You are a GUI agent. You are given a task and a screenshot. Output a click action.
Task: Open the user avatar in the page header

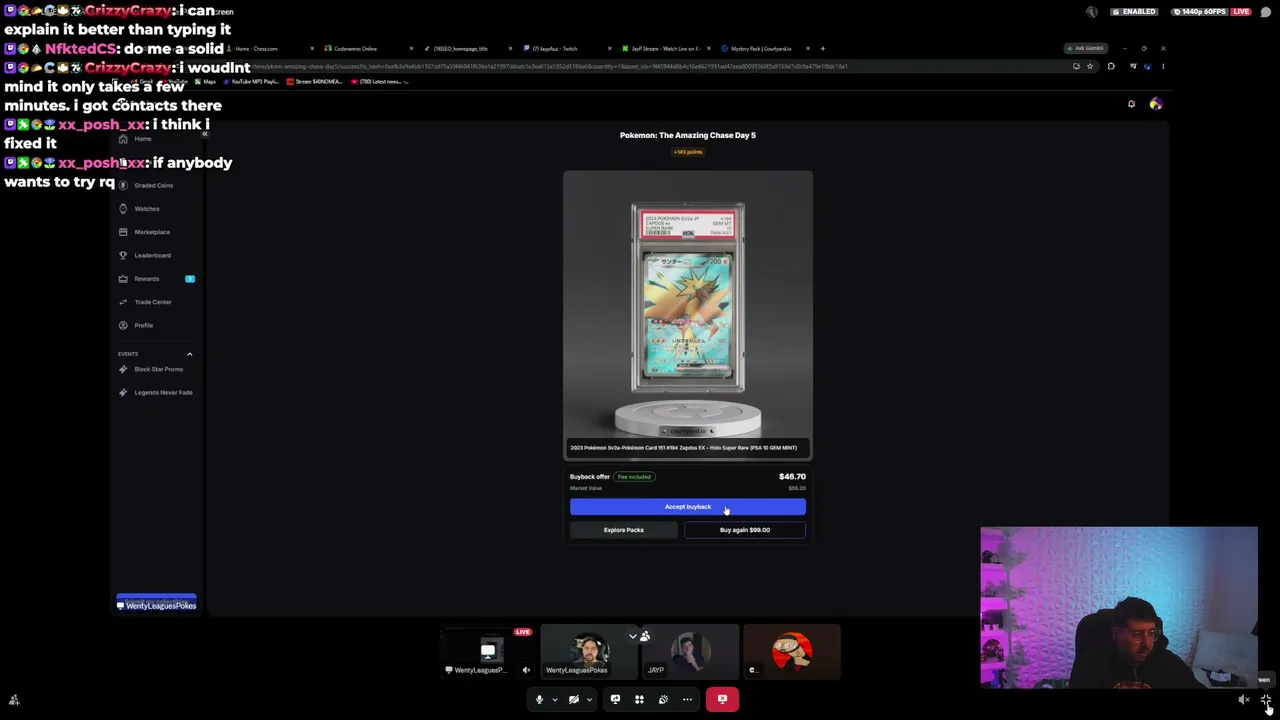click(1155, 104)
